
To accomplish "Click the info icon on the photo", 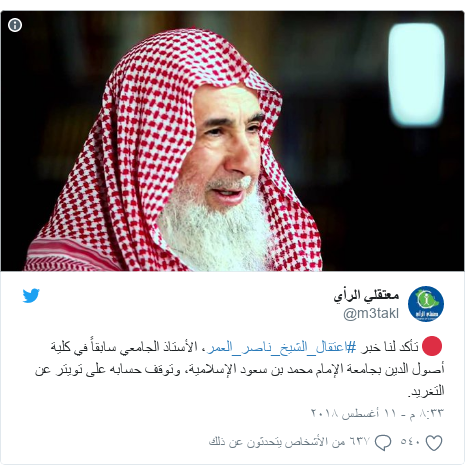I will tap(15, 25).
